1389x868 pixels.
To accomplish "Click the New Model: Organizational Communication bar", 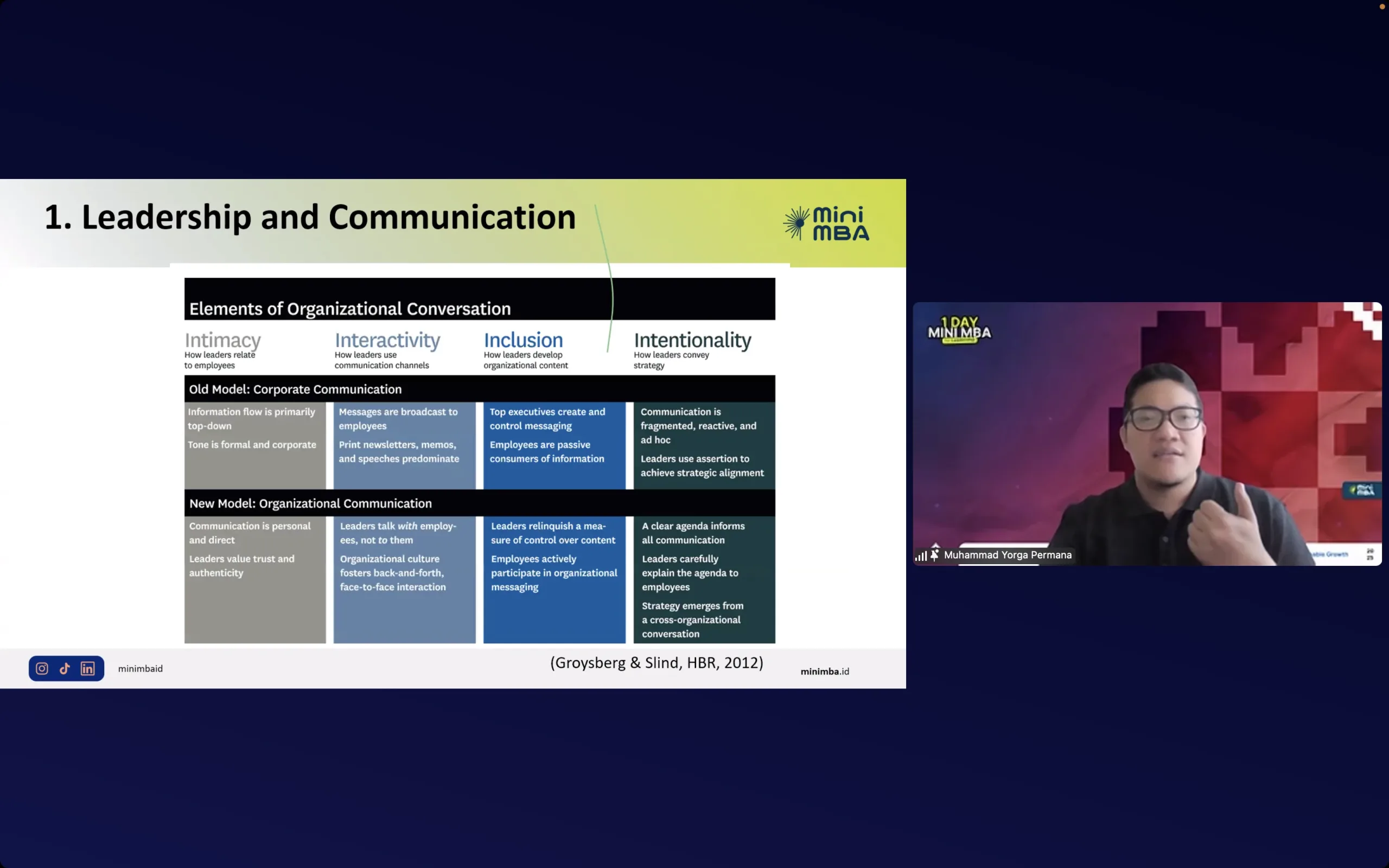I will click(479, 503).
